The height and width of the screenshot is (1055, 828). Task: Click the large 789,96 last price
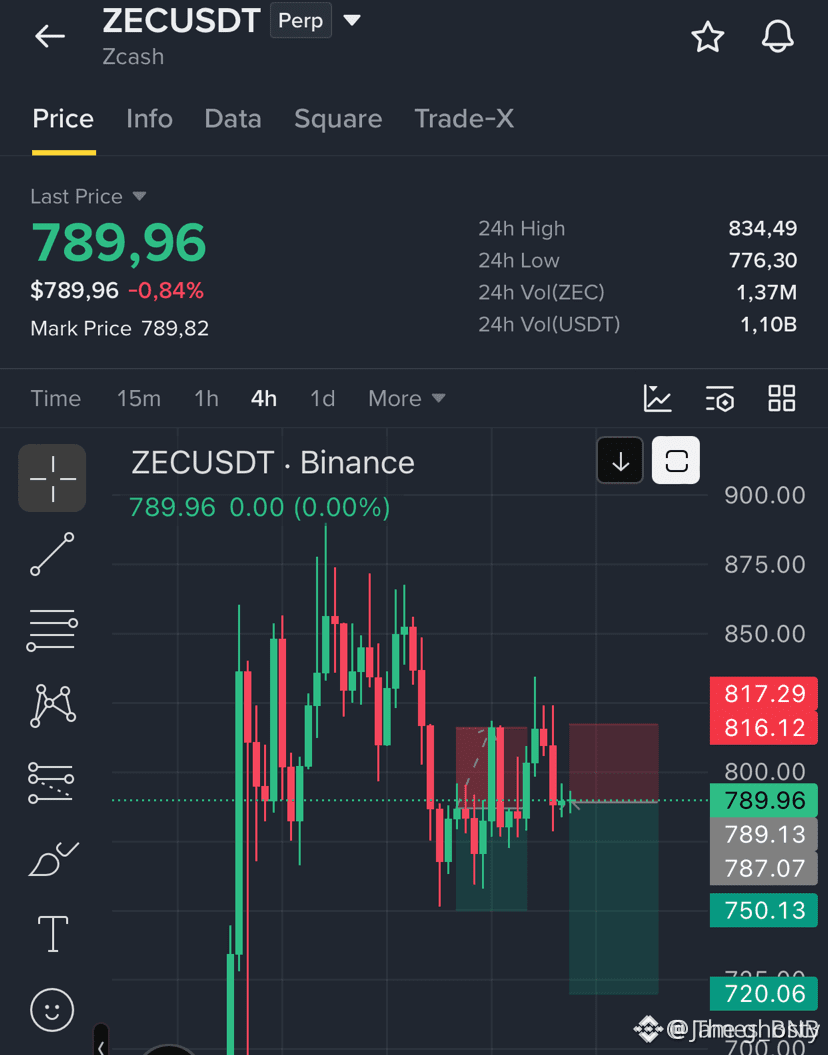pos(118,242)
